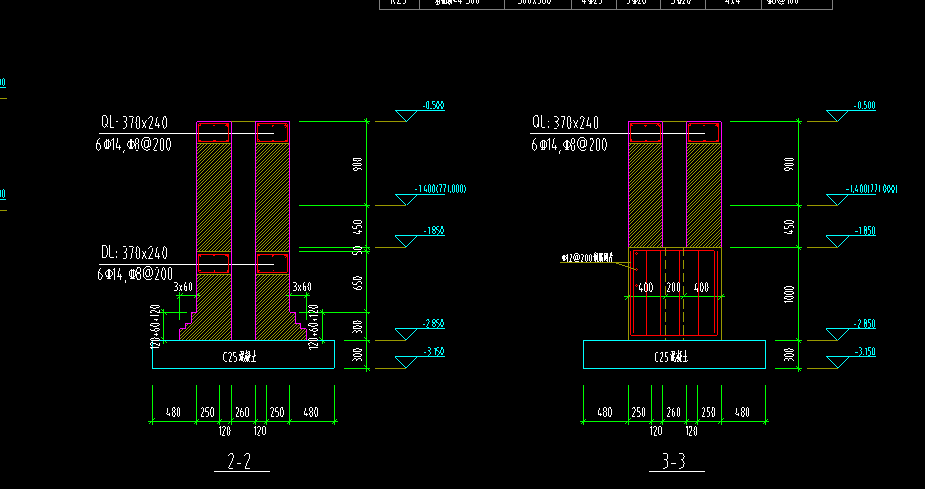The height and width of the screenshot is (489, 925).
Task: Click "900" vertical dimension in section 2-2
Action: (x=357, y=165)
